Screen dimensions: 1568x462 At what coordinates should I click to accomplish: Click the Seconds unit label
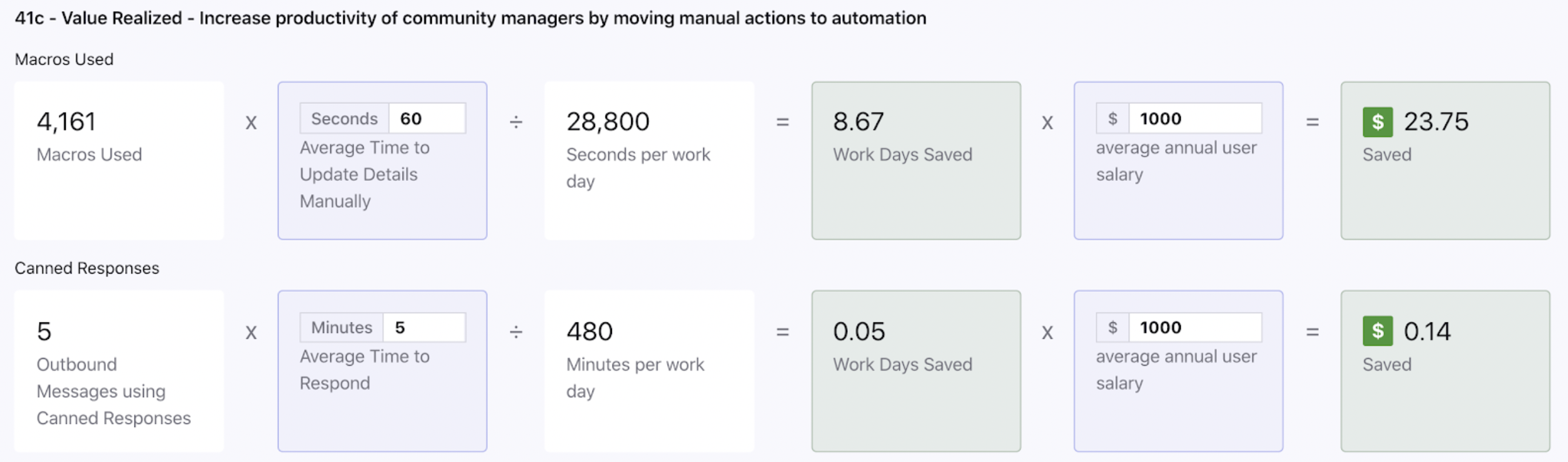pyautogui.click(x=345, y=118)
